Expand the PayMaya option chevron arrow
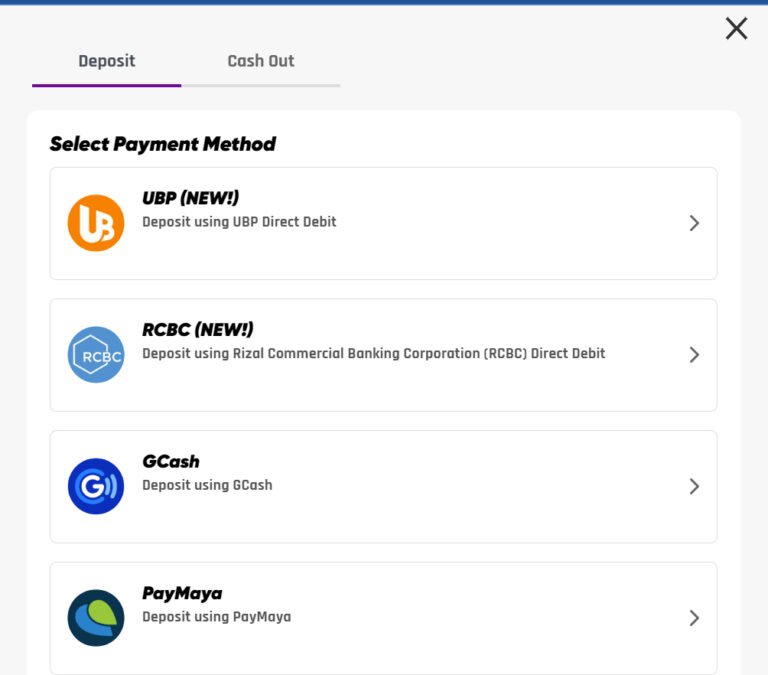Image resolution: width=768 pixels, height=675 pixels. [x=694, y=618]
